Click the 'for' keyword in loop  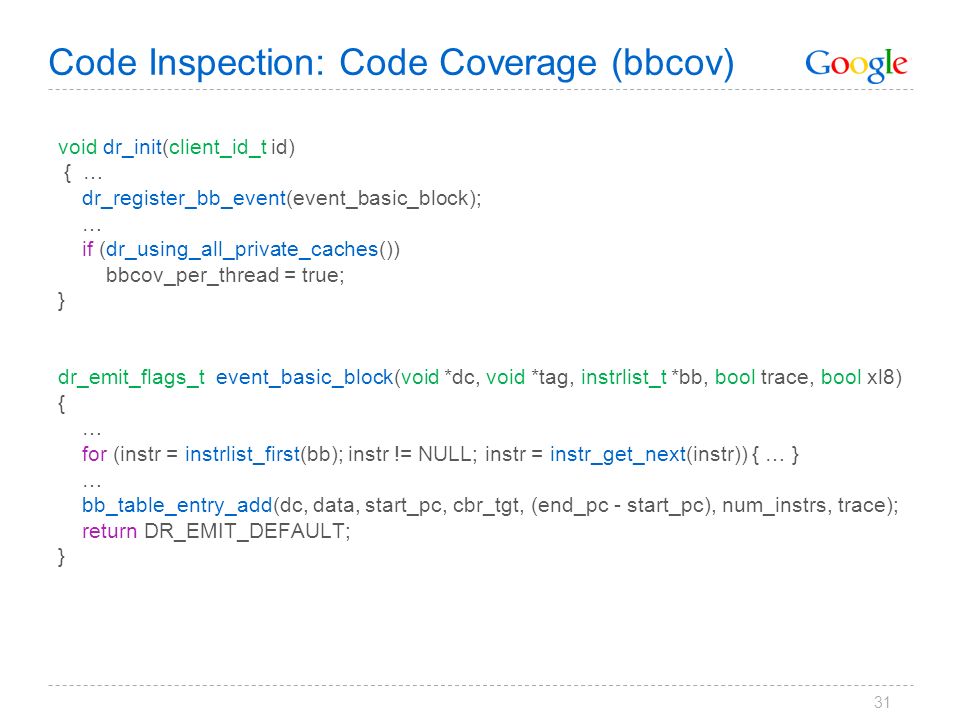pyautogui.click(x=94, y=455)
